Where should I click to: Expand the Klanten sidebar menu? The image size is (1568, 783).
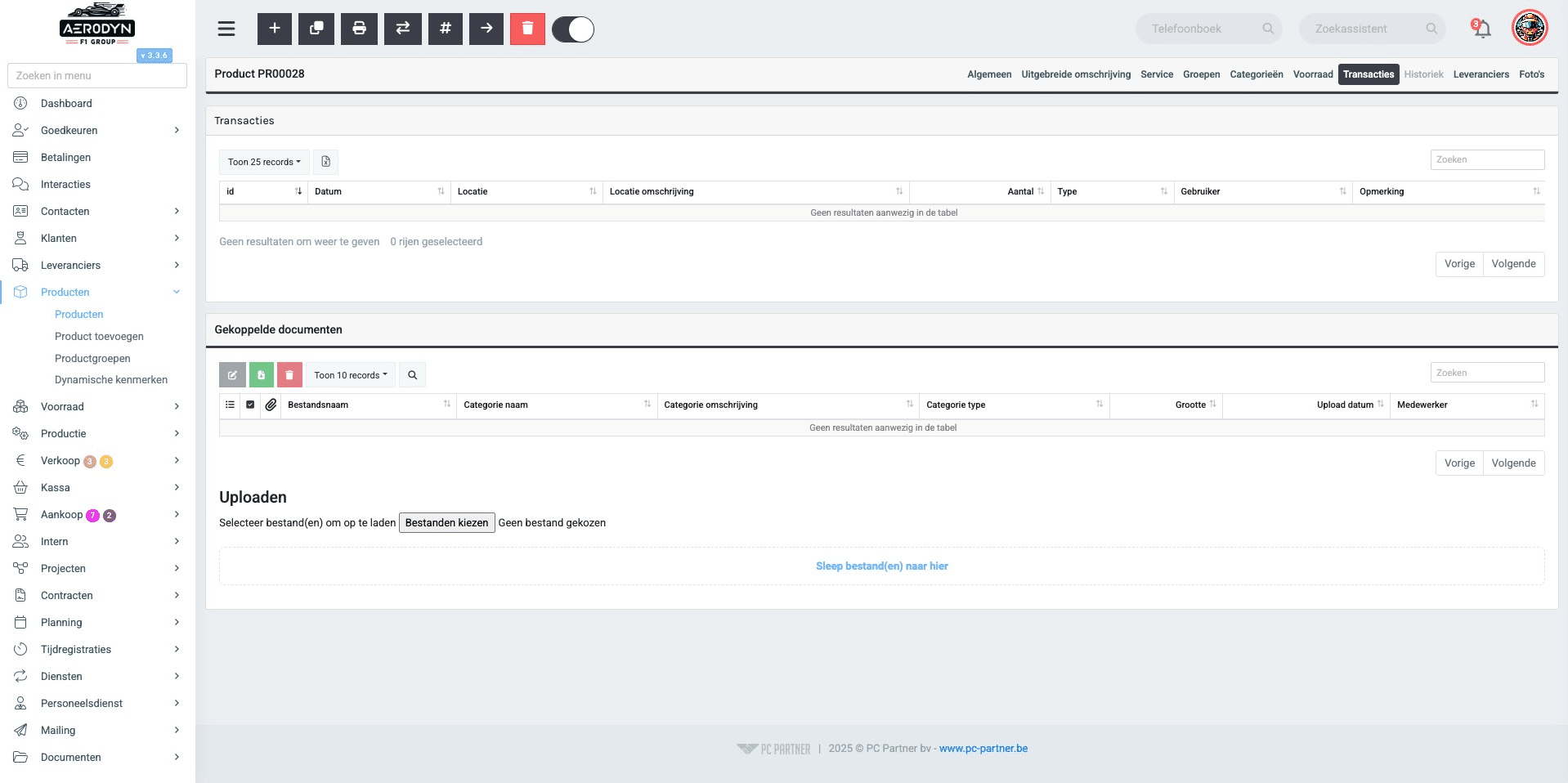click(96, 238)
